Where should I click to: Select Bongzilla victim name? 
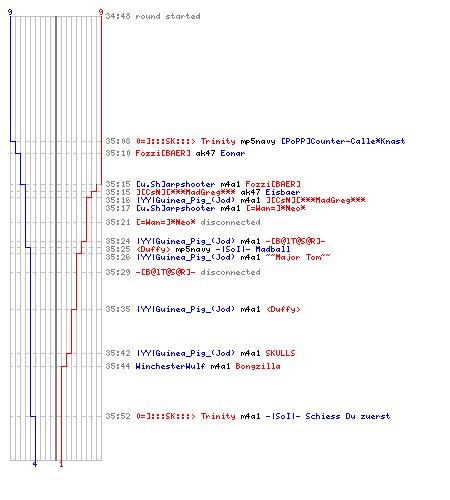pyautogui.click(x=258, y=366)
